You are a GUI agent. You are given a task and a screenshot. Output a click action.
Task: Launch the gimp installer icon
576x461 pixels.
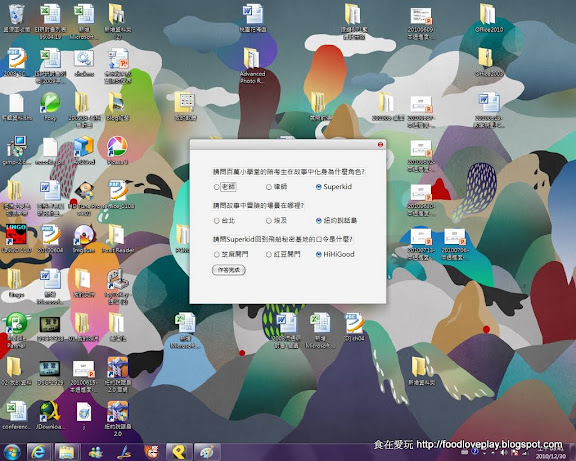pos(16,151)
